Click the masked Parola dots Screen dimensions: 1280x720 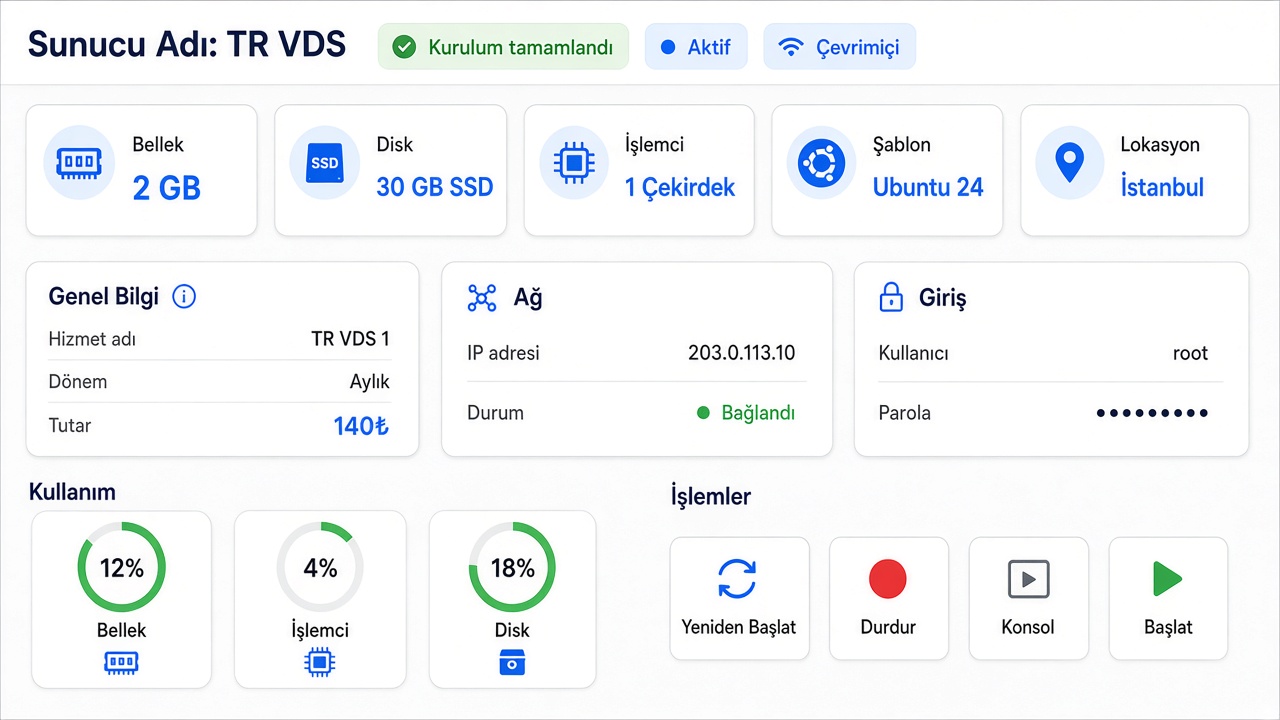pos(1152,413)
